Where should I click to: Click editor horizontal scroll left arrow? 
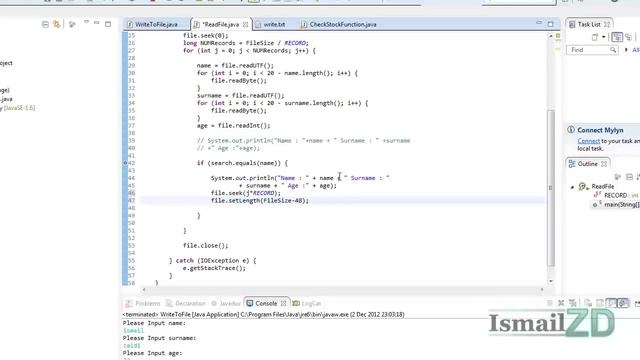pos(144,289)
